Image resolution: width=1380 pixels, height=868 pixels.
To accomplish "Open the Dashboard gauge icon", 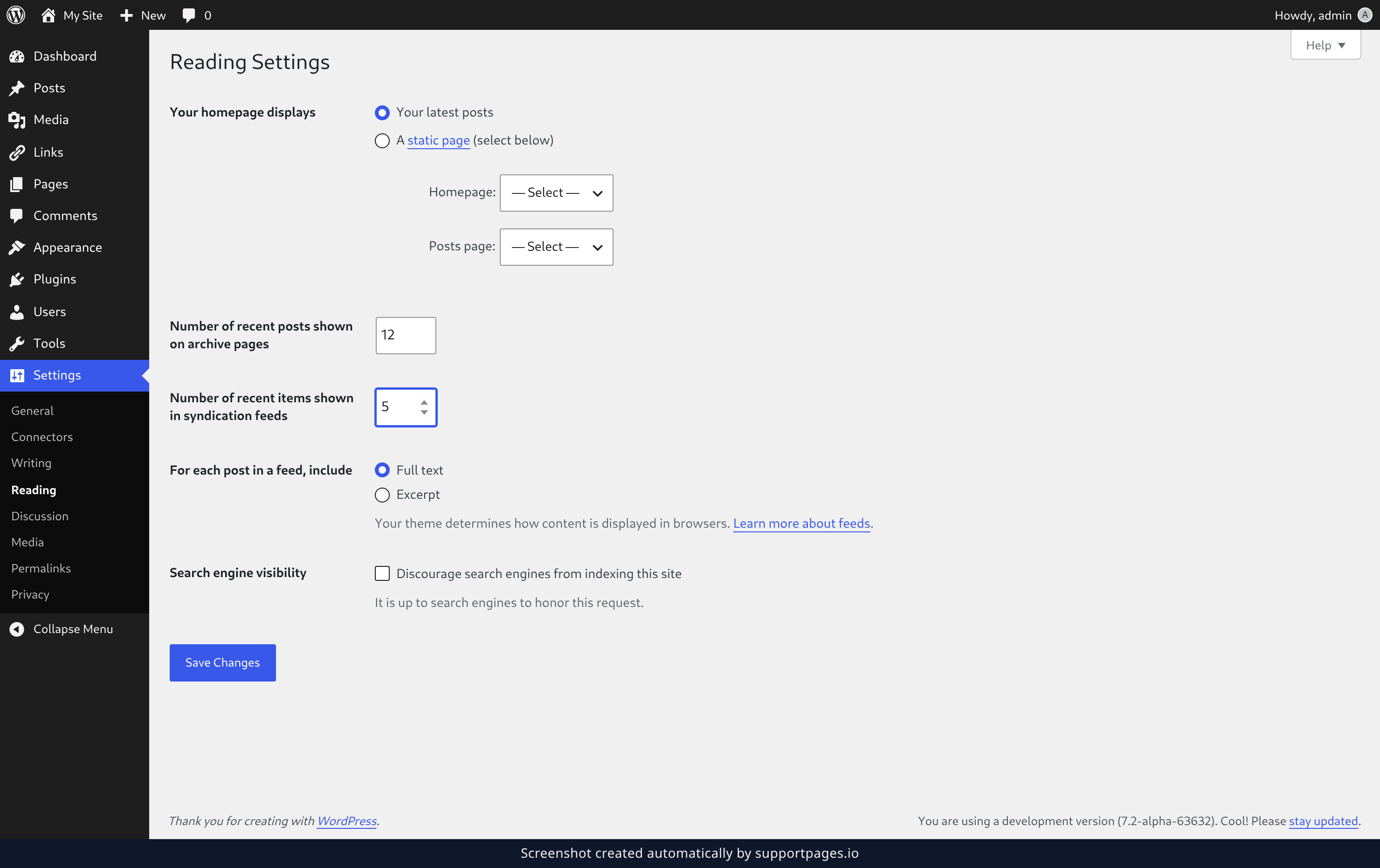I will [x=17, y=56].
